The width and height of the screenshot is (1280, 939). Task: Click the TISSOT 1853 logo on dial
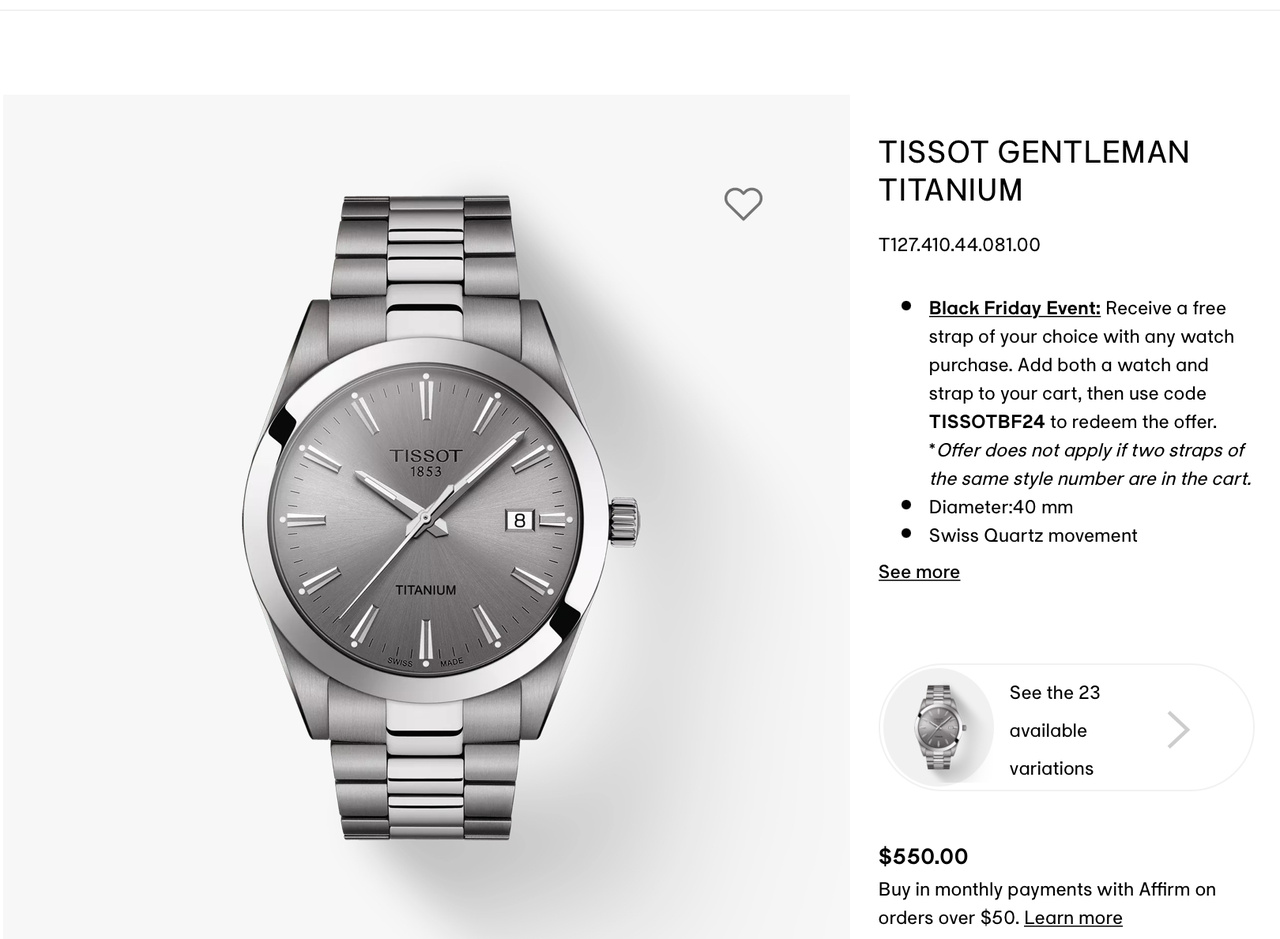click(426, 462)
